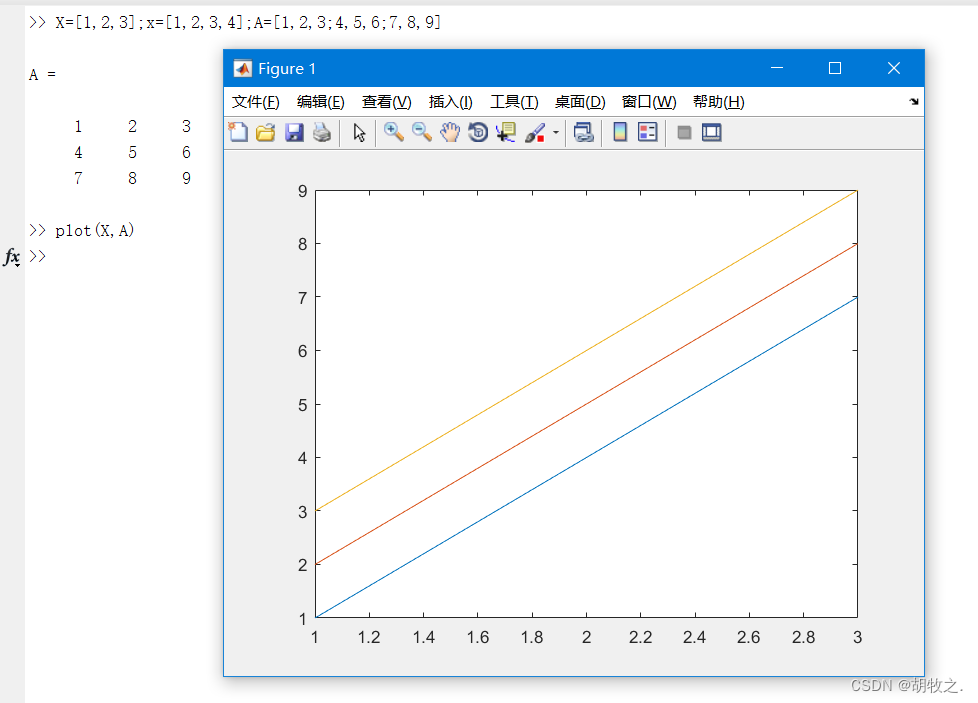Viewport: 978px width, 703px height.
Task: Click the Figure 1 title bar text
Action: pos(287,69)
